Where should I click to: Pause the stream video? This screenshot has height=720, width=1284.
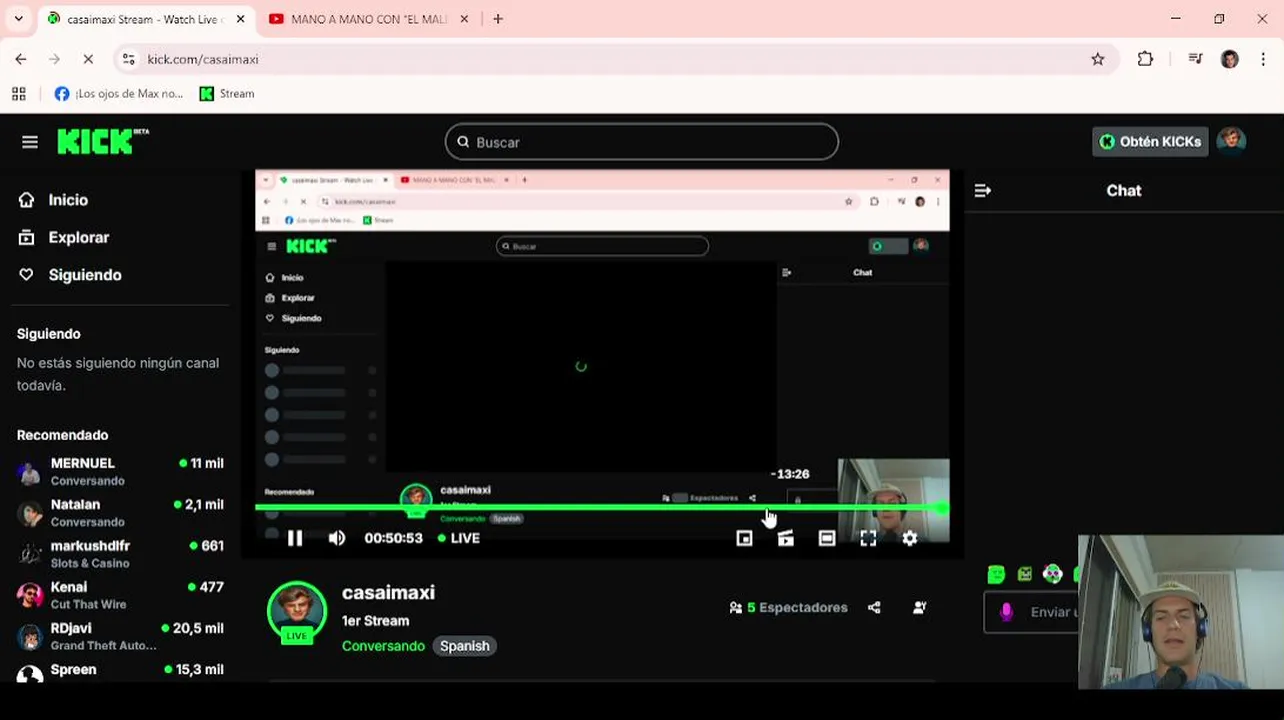(x=295, y=538)
